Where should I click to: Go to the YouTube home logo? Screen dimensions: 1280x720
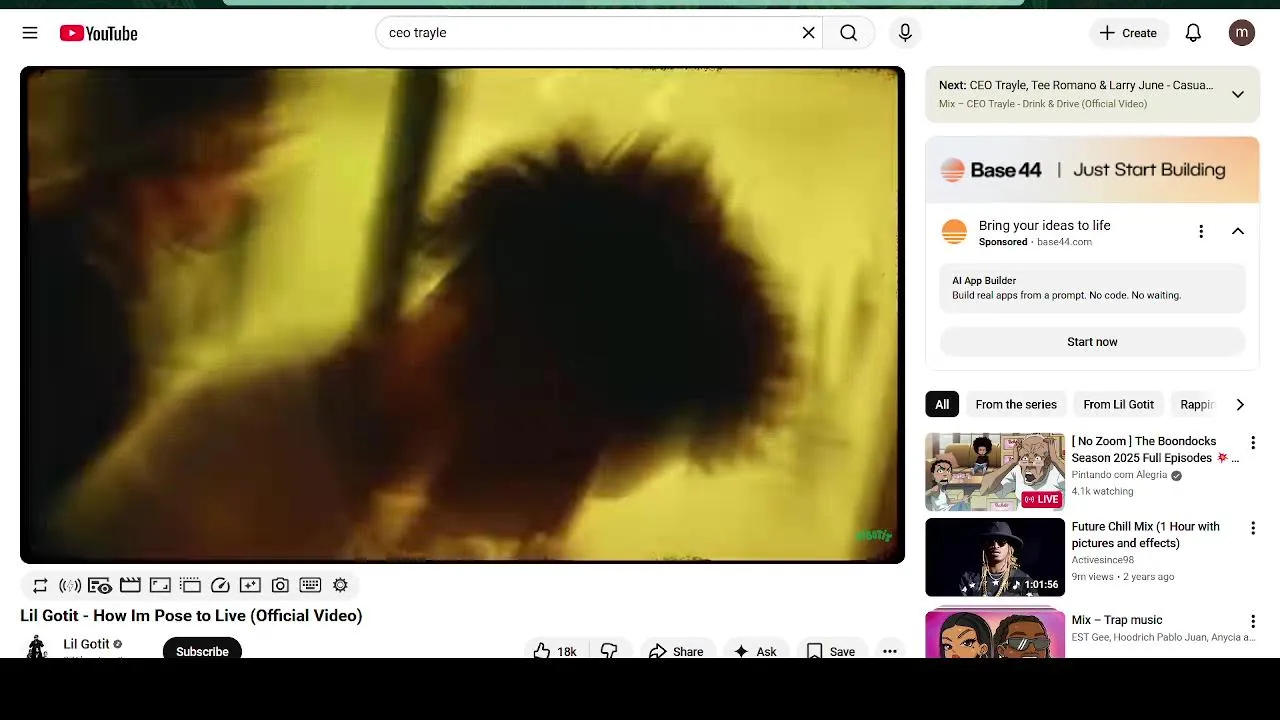(98, 33)
